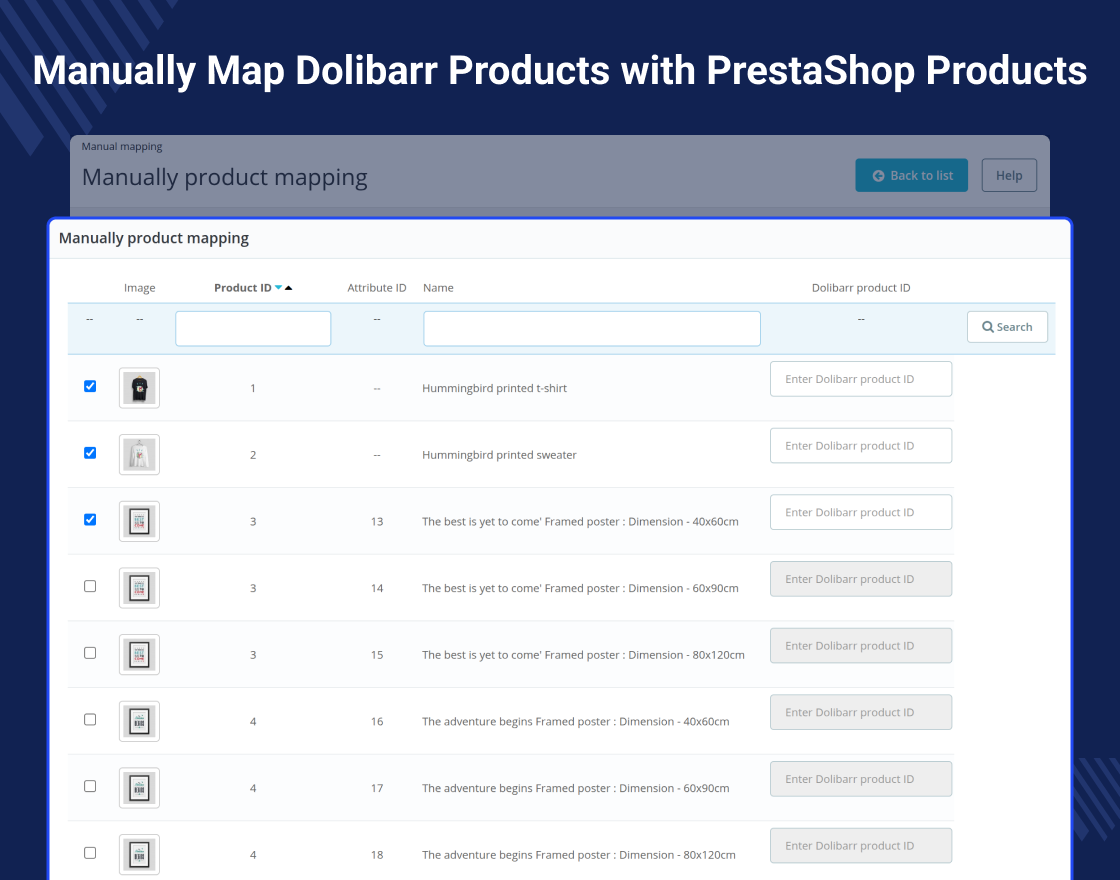This screenshot has height=880, width=1120.
Task: Open thumbnail for poster attribute 15
Action: pyautogui.click(x=139, y=654)
